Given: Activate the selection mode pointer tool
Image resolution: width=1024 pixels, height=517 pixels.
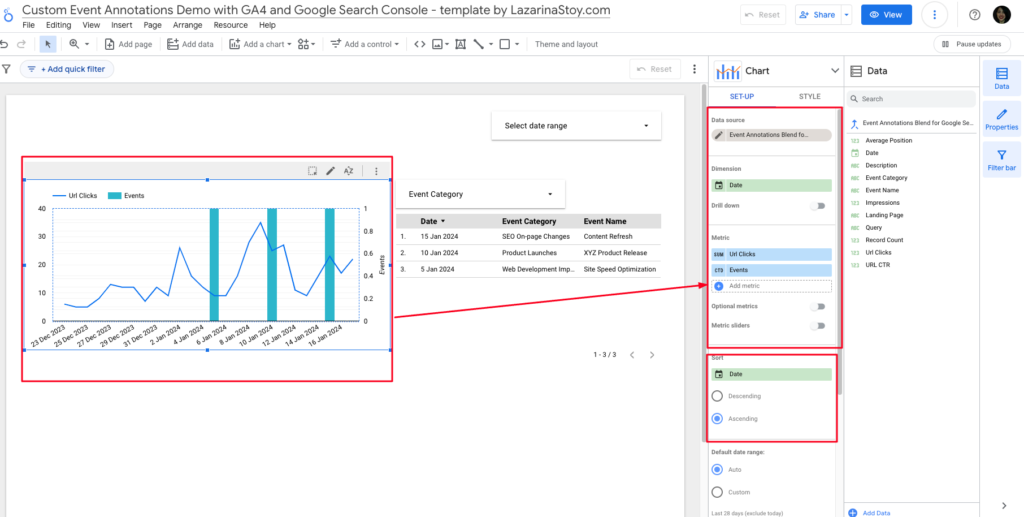Looking at the screenshot, I should pyautogui.click(x=48, y=44).
